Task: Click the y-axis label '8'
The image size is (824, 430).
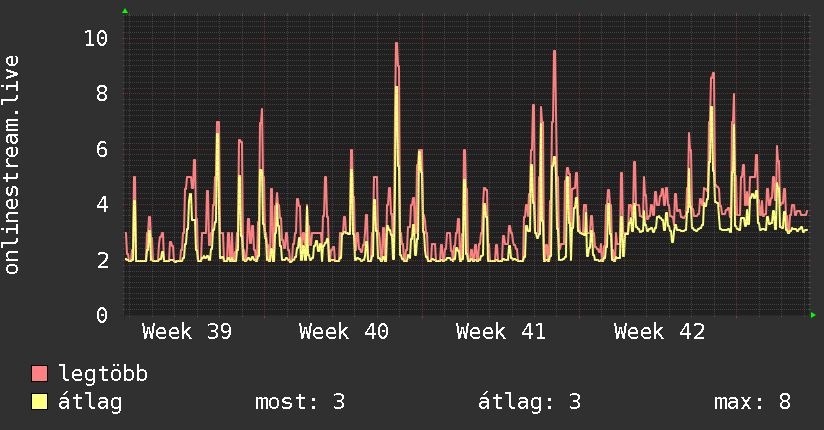Action: [x=102, y=94]
